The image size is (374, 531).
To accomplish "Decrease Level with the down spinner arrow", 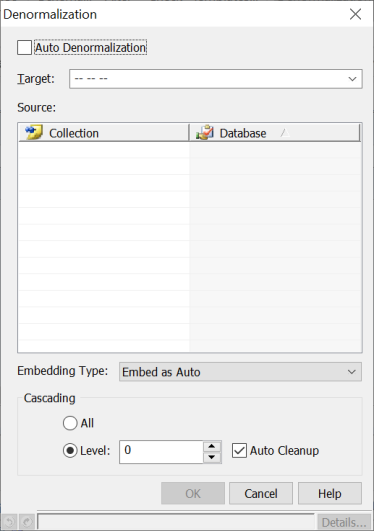I will coord(212,458).
